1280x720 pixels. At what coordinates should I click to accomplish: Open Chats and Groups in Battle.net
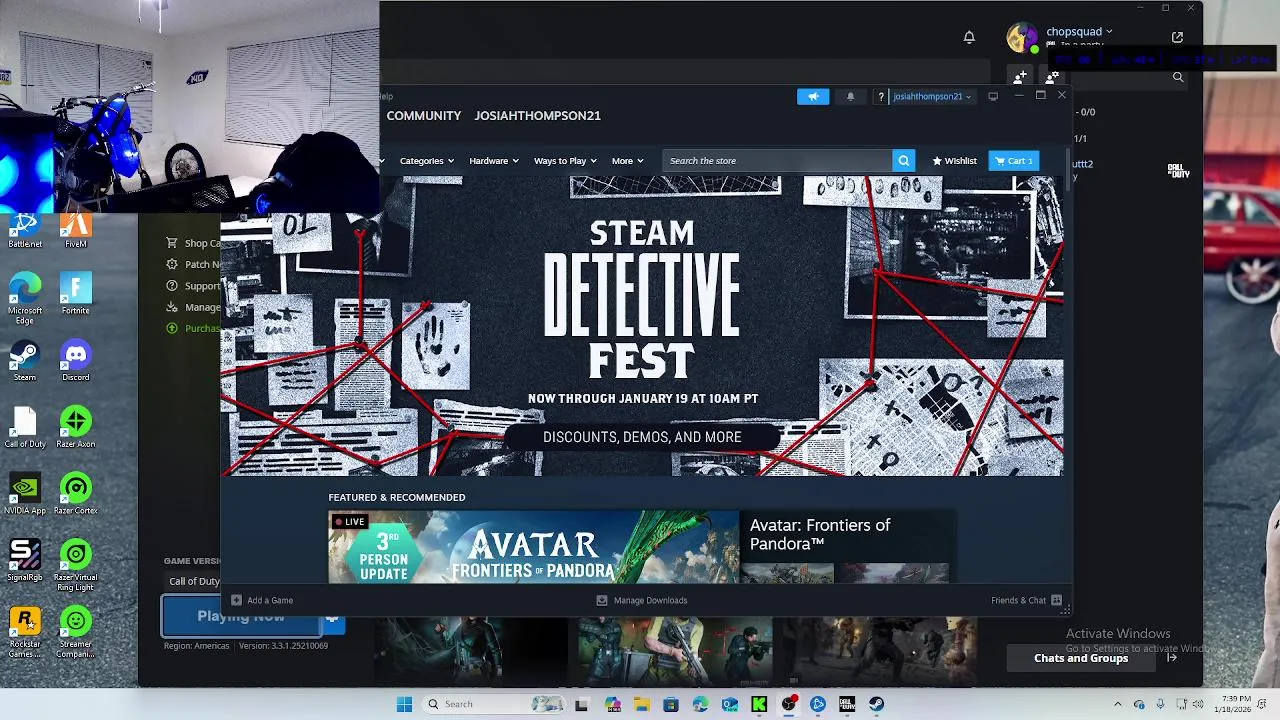[1081, 658]
